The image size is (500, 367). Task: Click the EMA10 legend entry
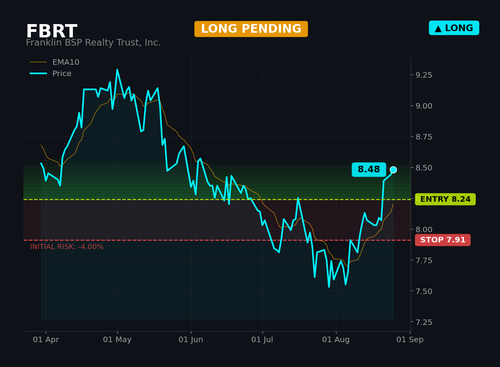pyautogui.click(x=55, y=62)
